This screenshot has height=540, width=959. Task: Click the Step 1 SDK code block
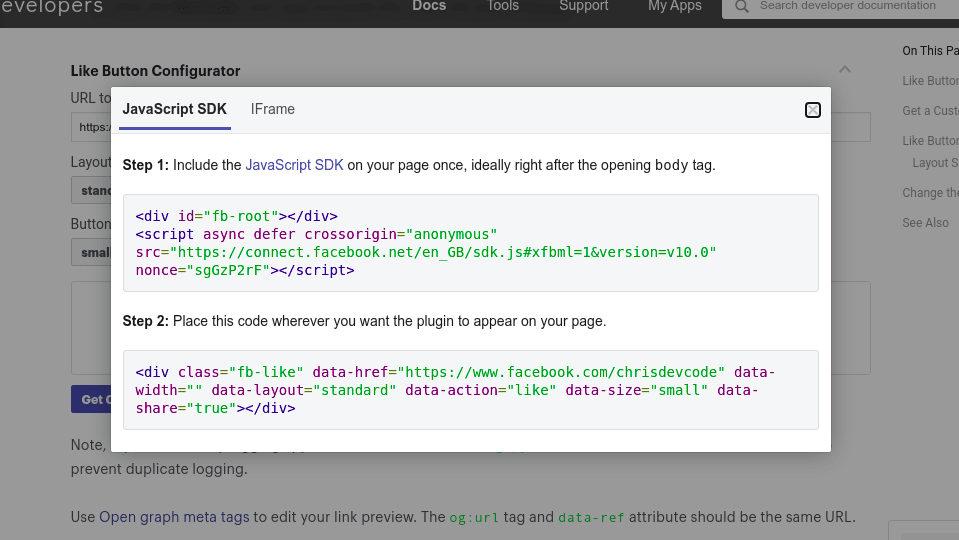click(470, 243)
